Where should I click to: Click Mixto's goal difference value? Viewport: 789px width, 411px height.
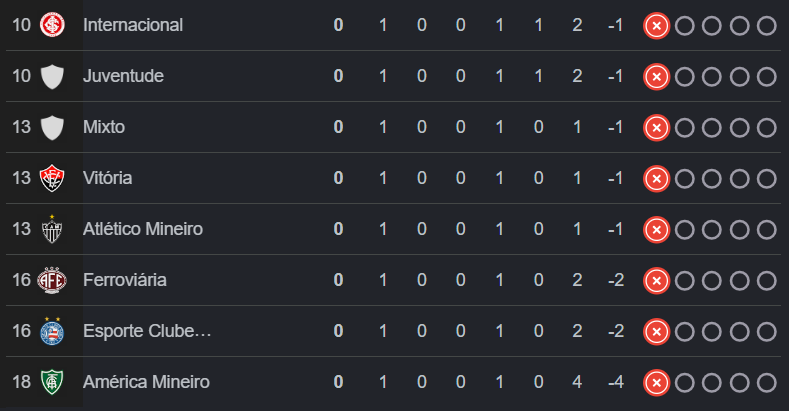point(615,127)
